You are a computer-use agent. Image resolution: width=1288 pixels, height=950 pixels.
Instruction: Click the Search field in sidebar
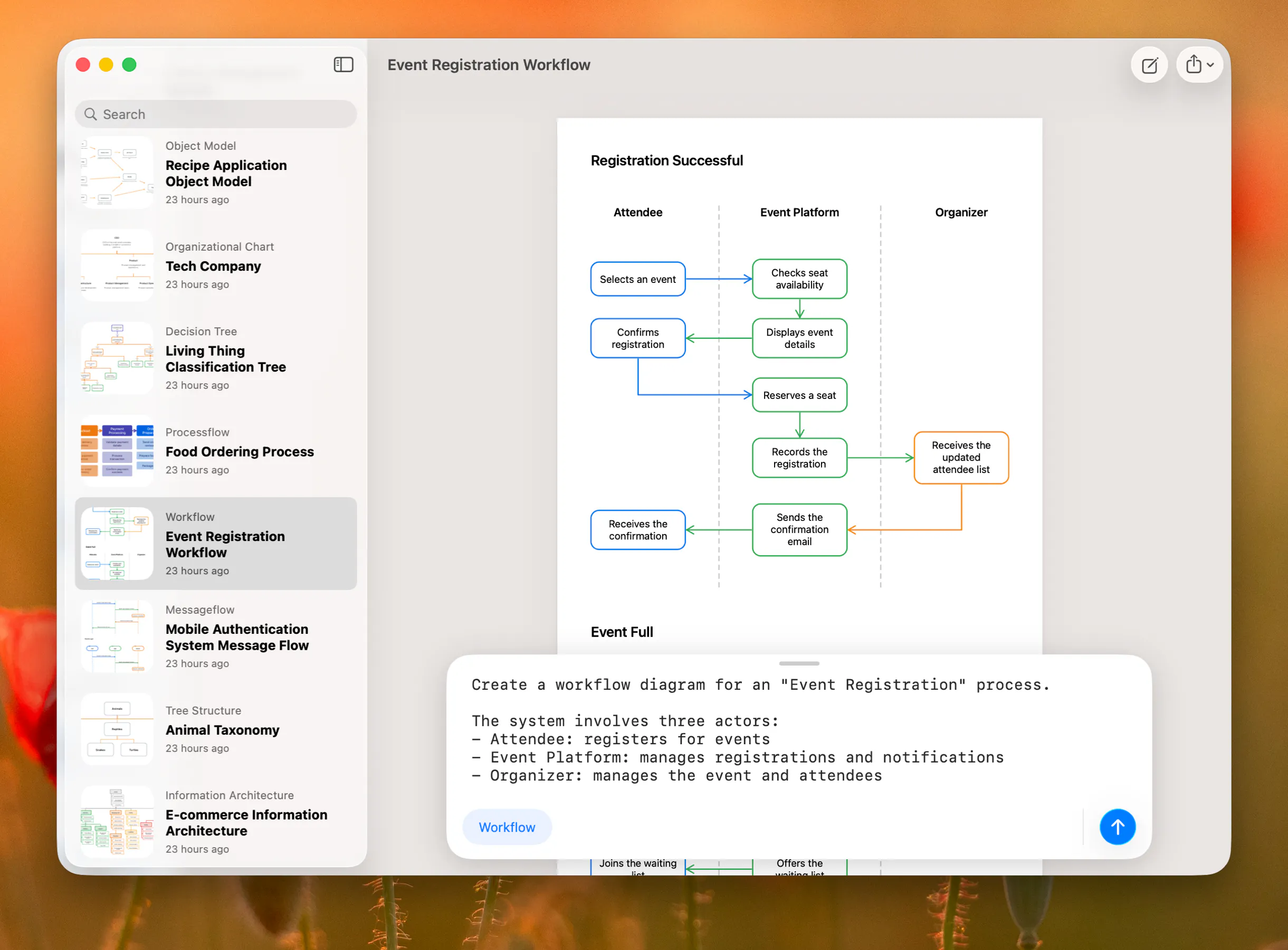pos(216,114)
